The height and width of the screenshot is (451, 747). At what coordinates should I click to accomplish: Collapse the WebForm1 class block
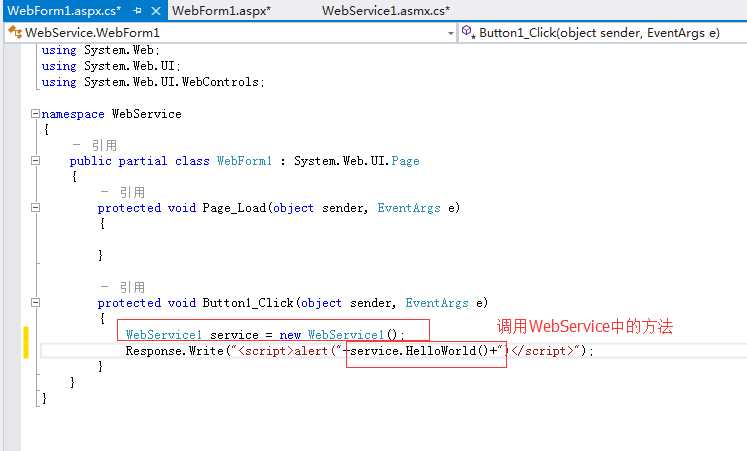35,160
